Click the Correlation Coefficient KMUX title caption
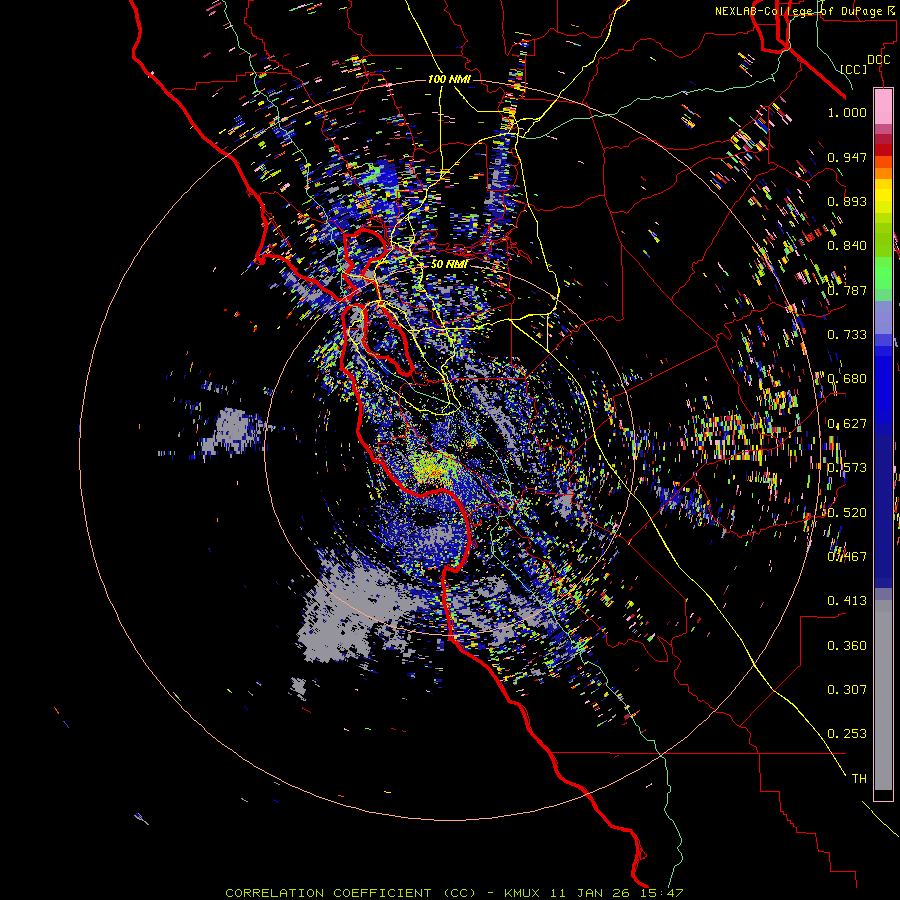900x900 pixels. click(454, 893)
